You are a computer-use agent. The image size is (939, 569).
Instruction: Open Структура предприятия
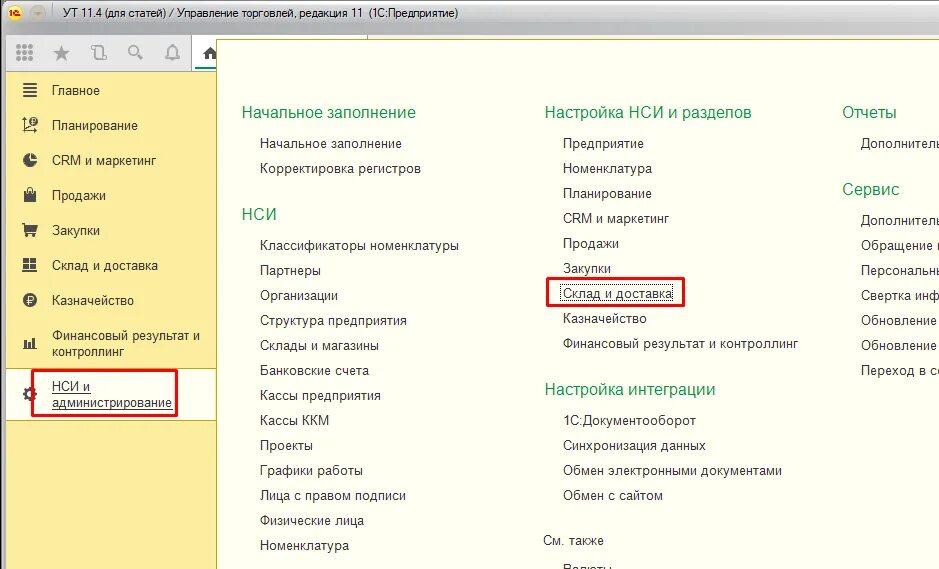[333, 321]
